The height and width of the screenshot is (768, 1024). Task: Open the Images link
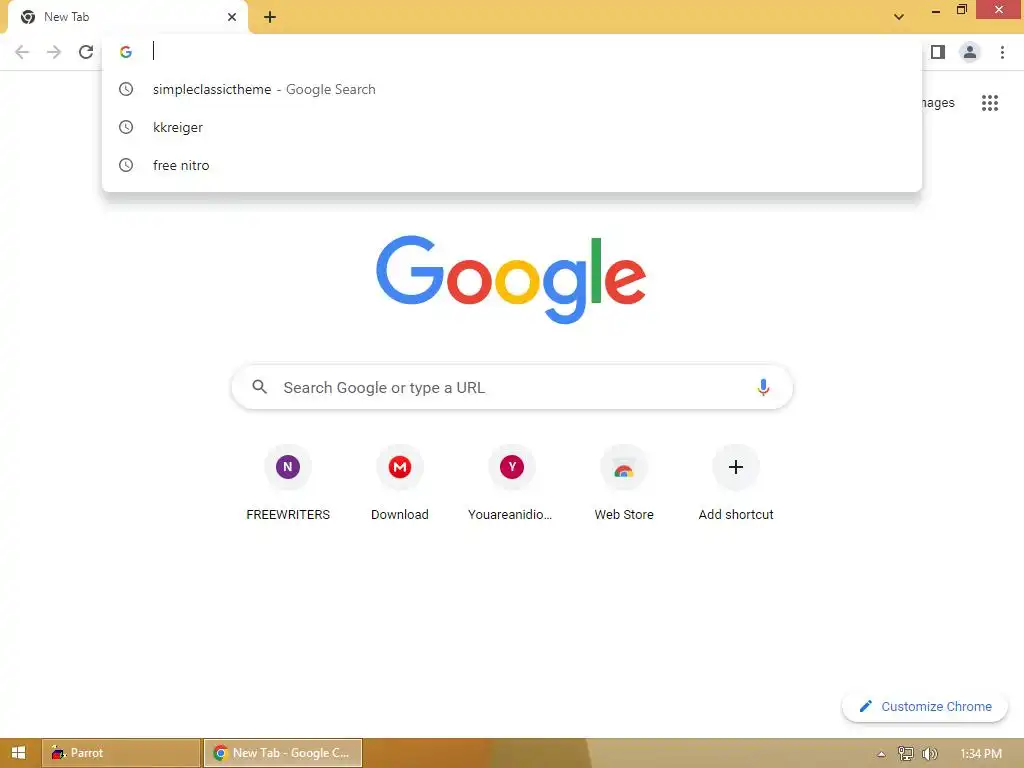(x=938, y=103)
